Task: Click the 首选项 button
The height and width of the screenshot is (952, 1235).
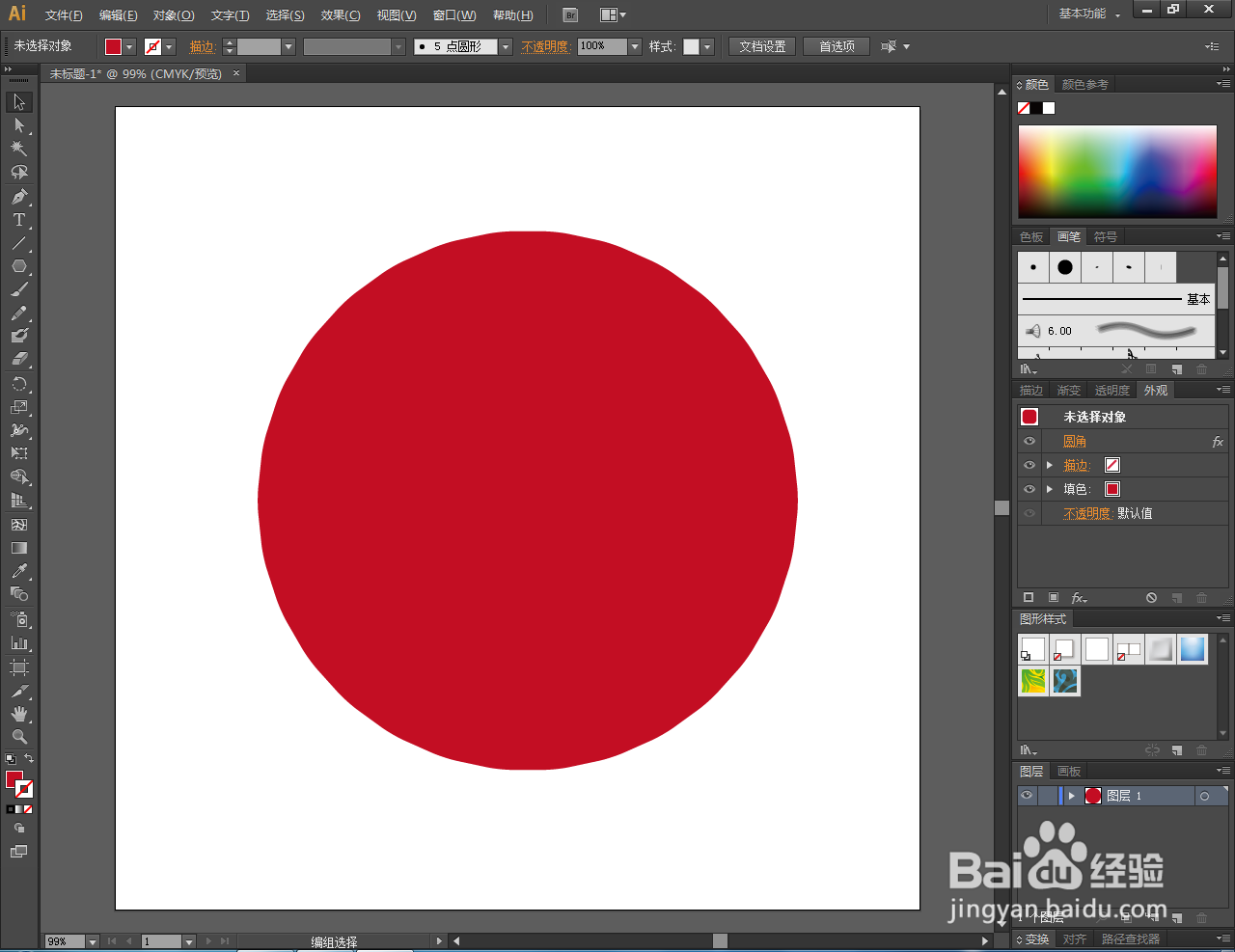Action: [x=837, y=46]
